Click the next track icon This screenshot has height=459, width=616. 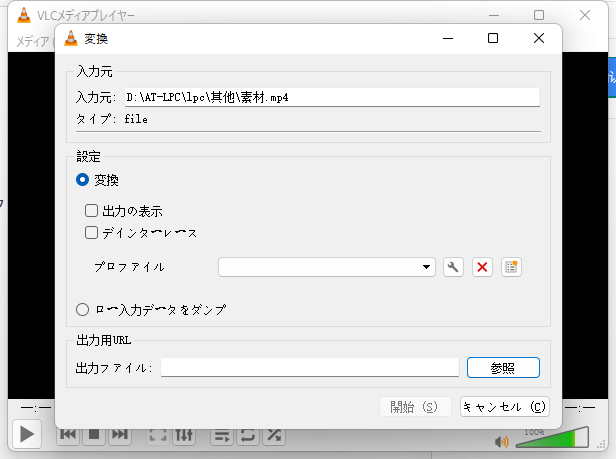click(119, 435)
